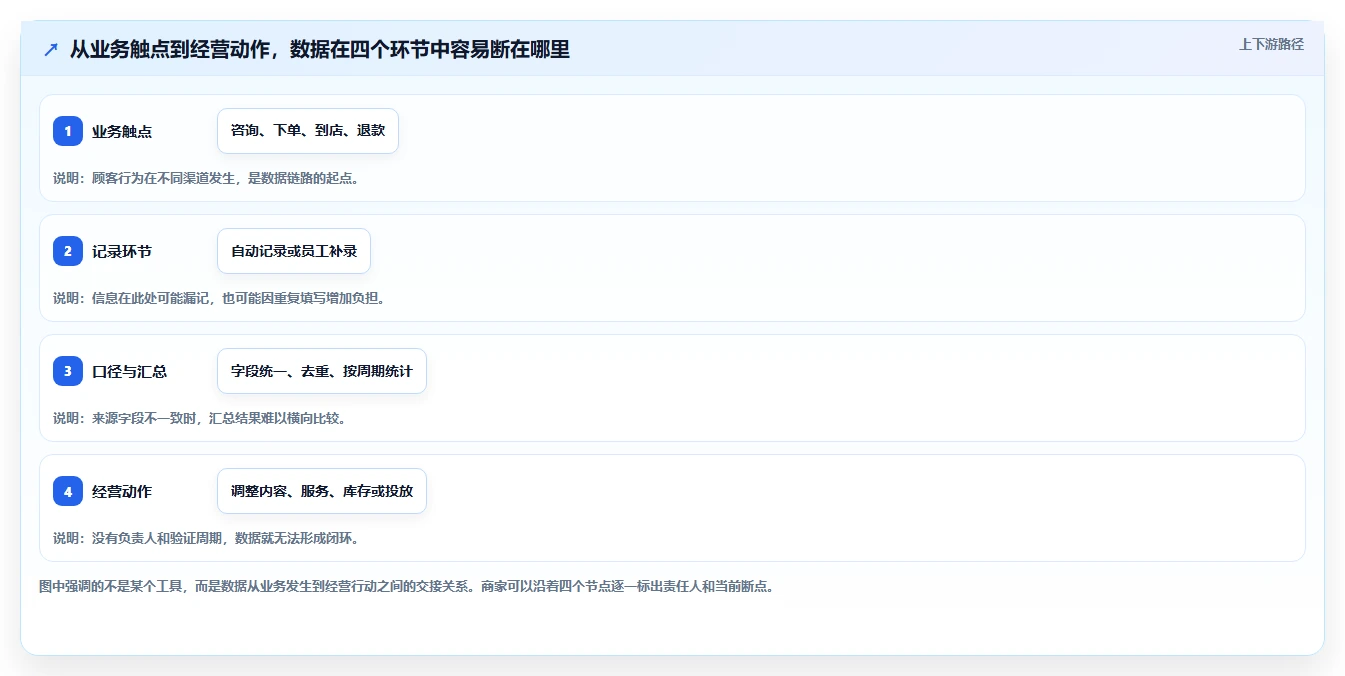Image resolution: width=1345 pixels, height=676 pixels.
Task: Select the 自动记录或员工补录 chip
Action: pos(294,251)
